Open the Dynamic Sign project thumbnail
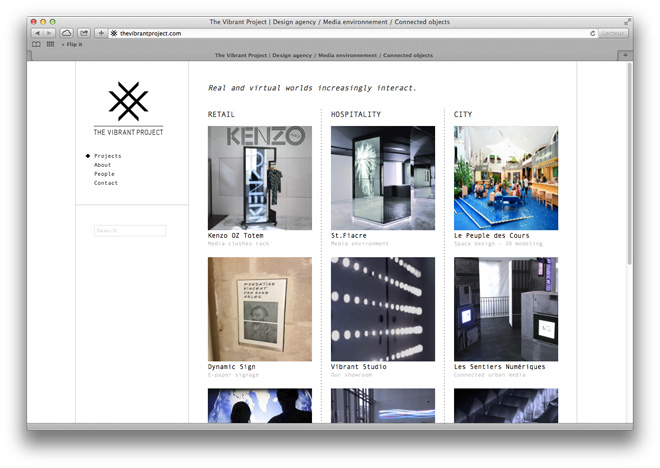Screen dimensions: 660x468 pos(260,309)
